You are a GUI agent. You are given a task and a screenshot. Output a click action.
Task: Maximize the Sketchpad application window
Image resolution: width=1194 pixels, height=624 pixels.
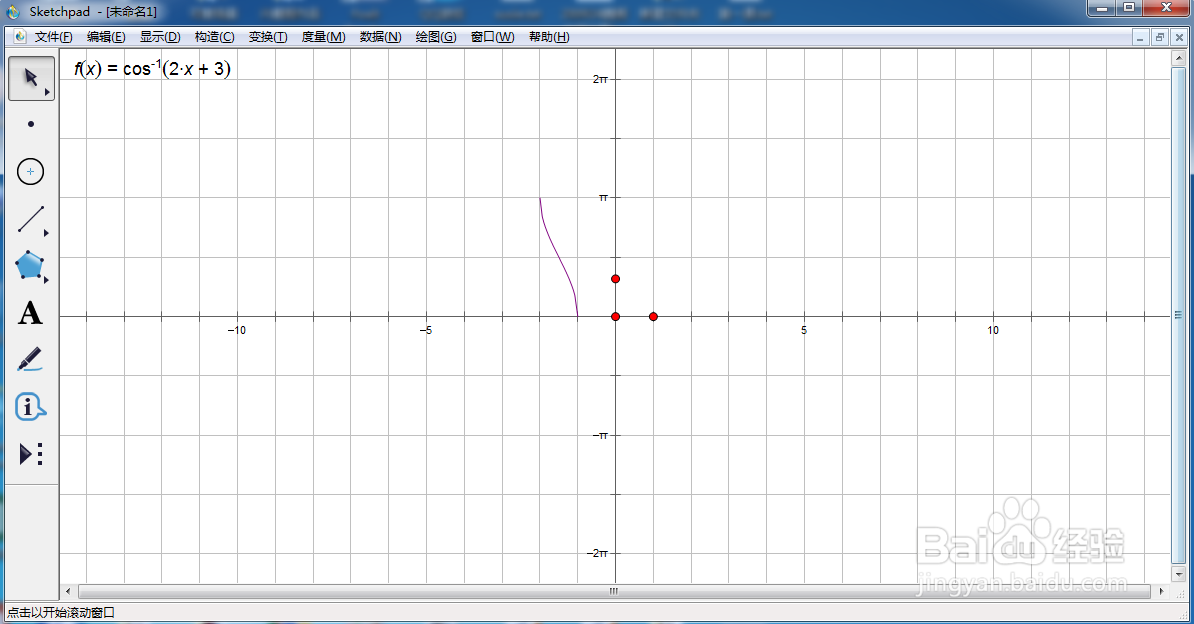pyautogui.click(x=1129, y=8)
